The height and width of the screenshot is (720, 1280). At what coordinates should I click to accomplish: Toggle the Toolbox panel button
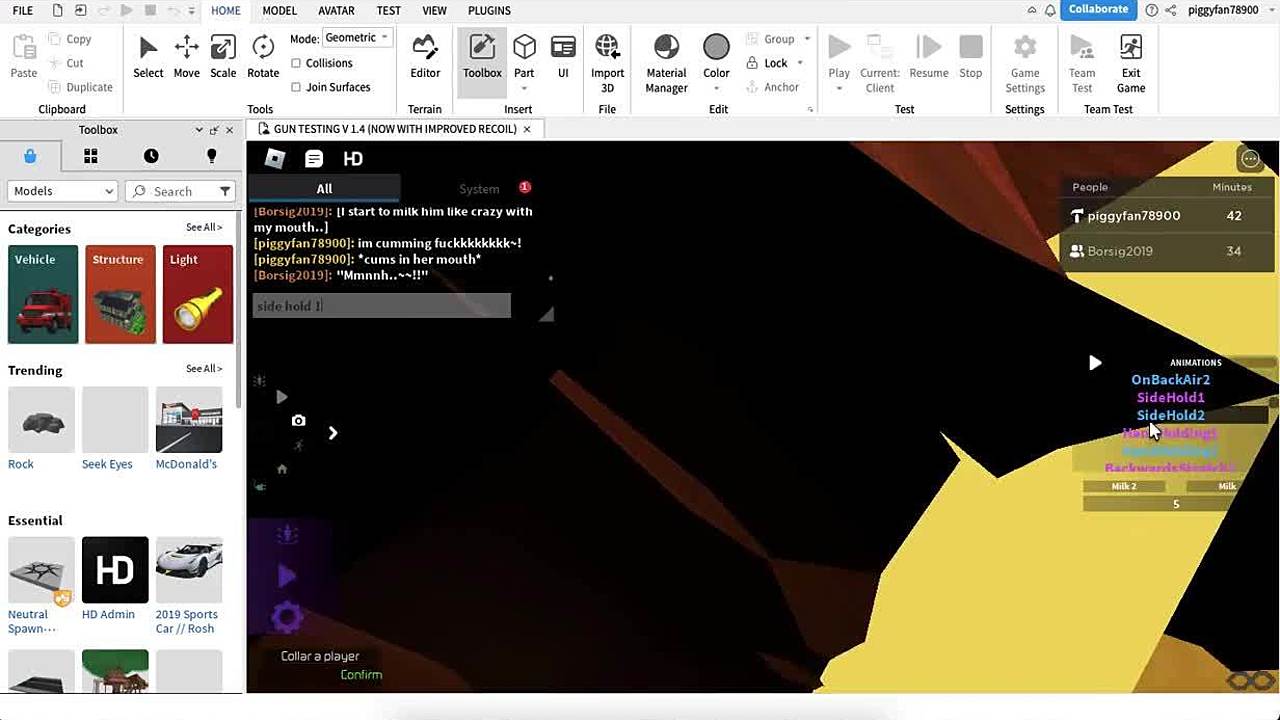point(482,56)
